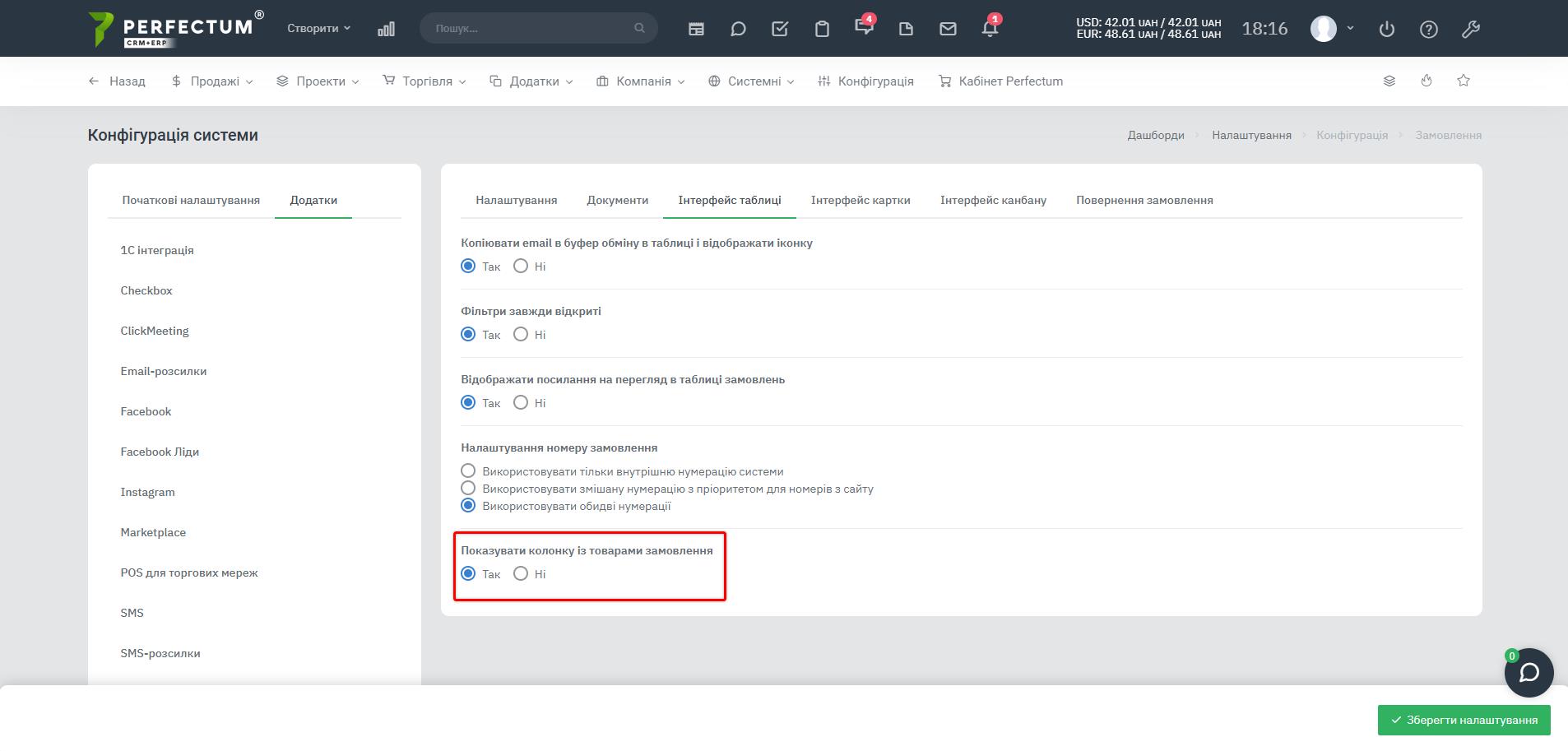The image size is (1568, 751).
Task: Choose internal-only system numbering option
Action: (468, 471)
